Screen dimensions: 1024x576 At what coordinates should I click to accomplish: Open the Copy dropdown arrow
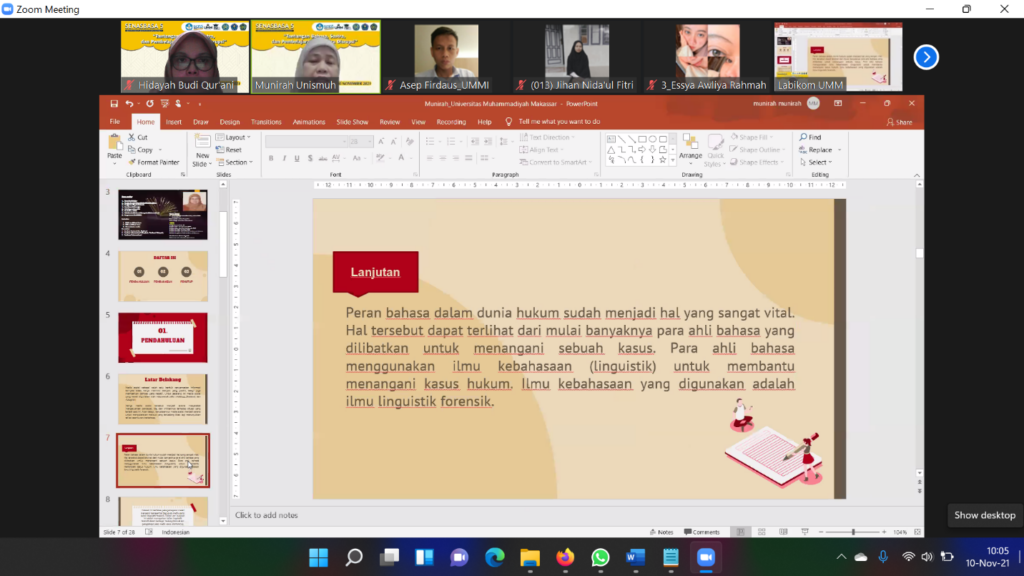(x=160, y=150)
